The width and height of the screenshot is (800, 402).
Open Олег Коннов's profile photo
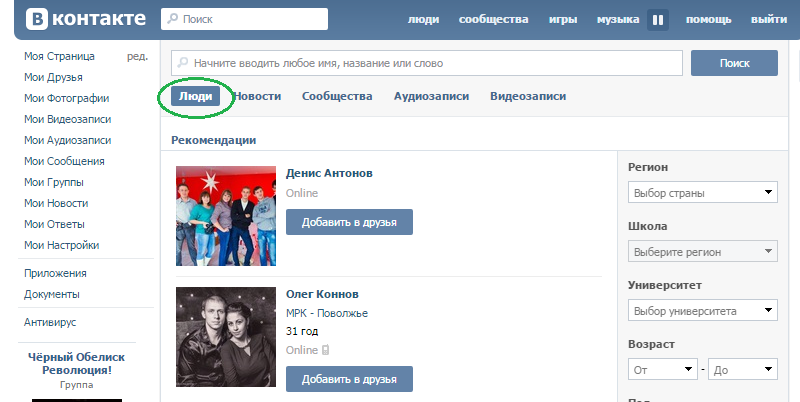pyautogui.click(x=226, y=338)
